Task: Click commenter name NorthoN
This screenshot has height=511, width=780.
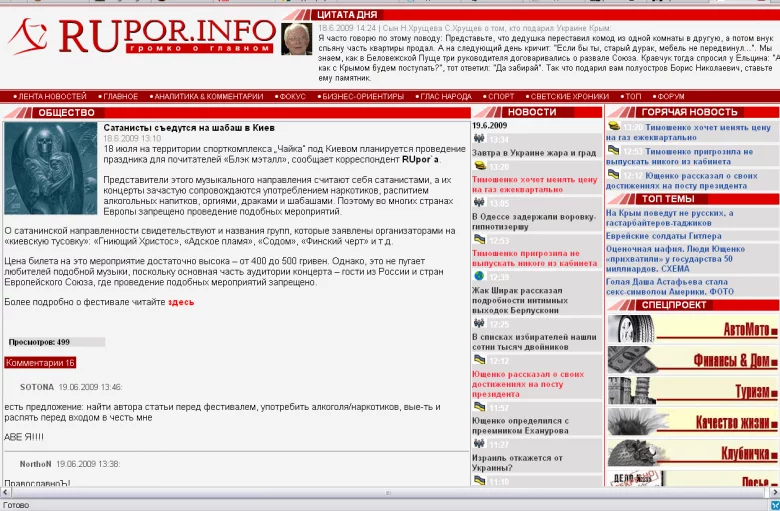Action: click(x=35, y=464)
